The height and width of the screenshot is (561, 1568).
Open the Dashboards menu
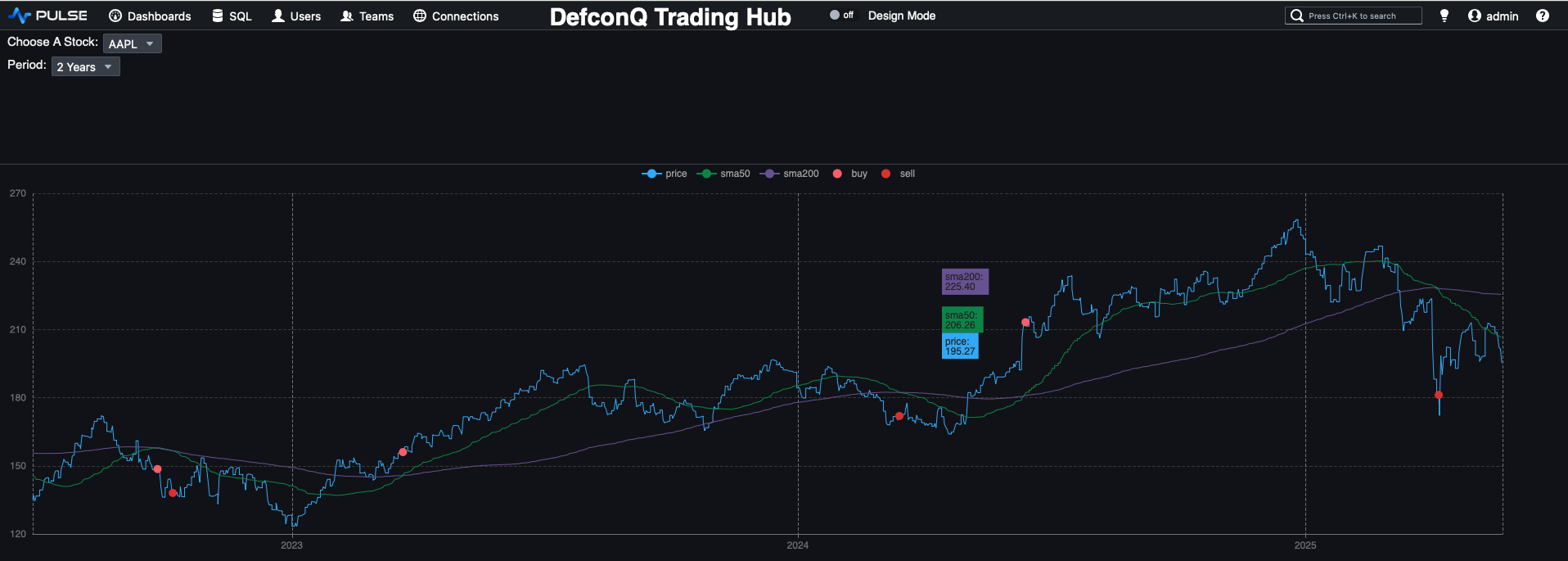[x=150, y=16]
